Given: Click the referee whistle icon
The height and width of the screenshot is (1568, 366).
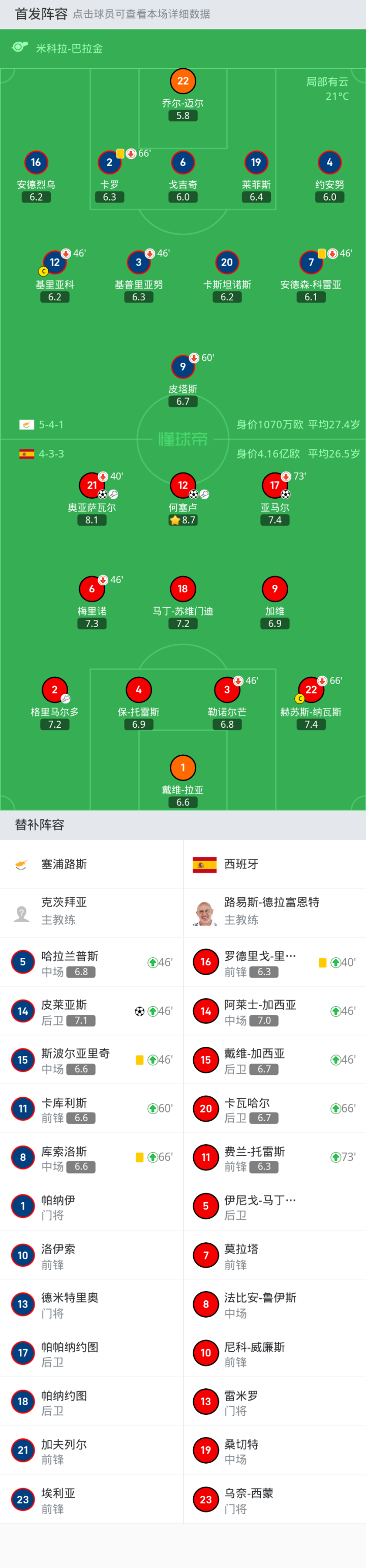Looking at the screenshot, I should pyautogui.click(x=20, y=47).
